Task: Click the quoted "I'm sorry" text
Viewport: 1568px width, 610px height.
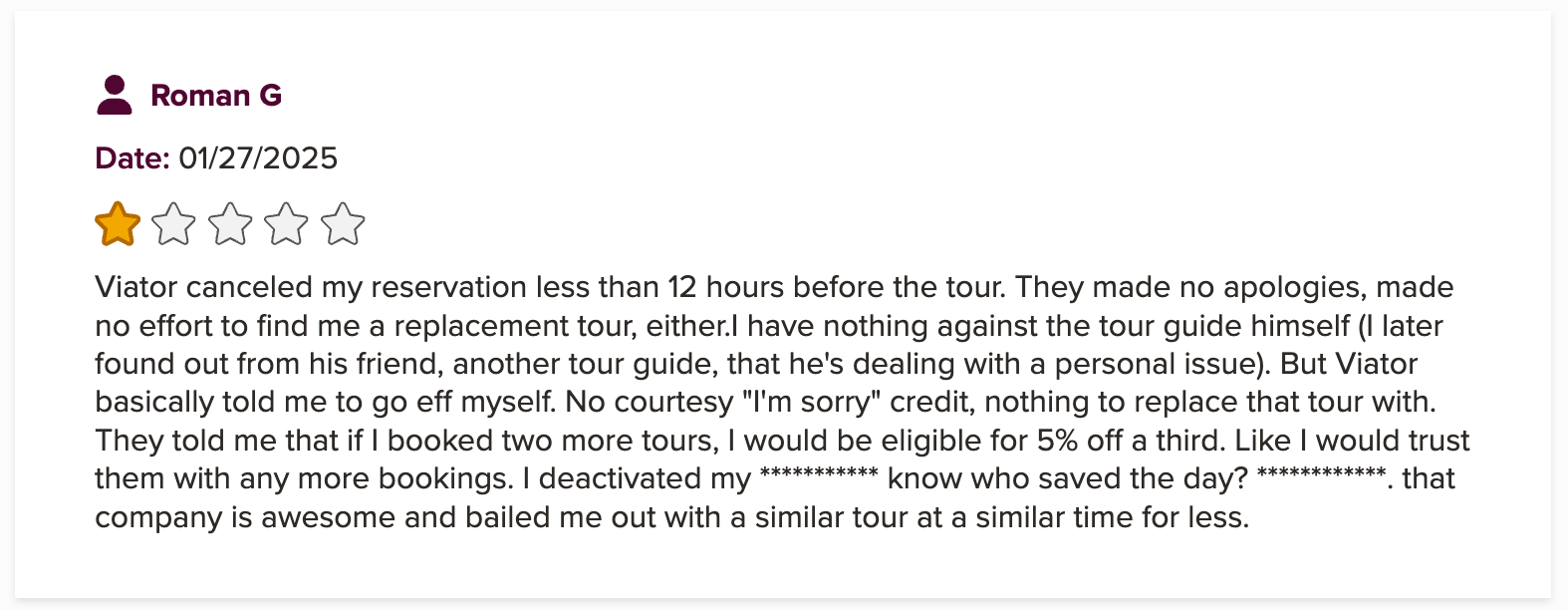Action: 811,402
